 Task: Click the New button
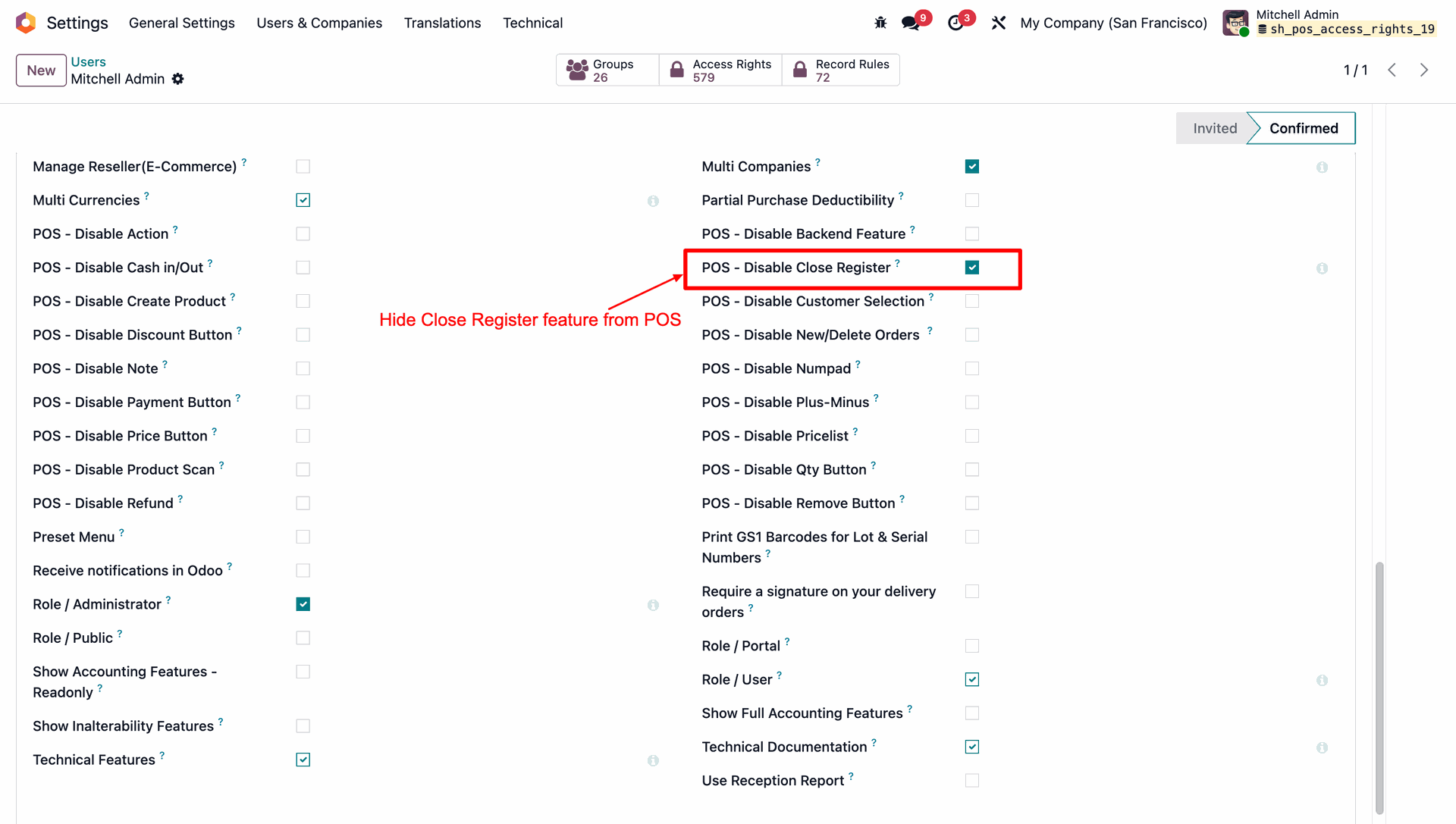(41, 70)
